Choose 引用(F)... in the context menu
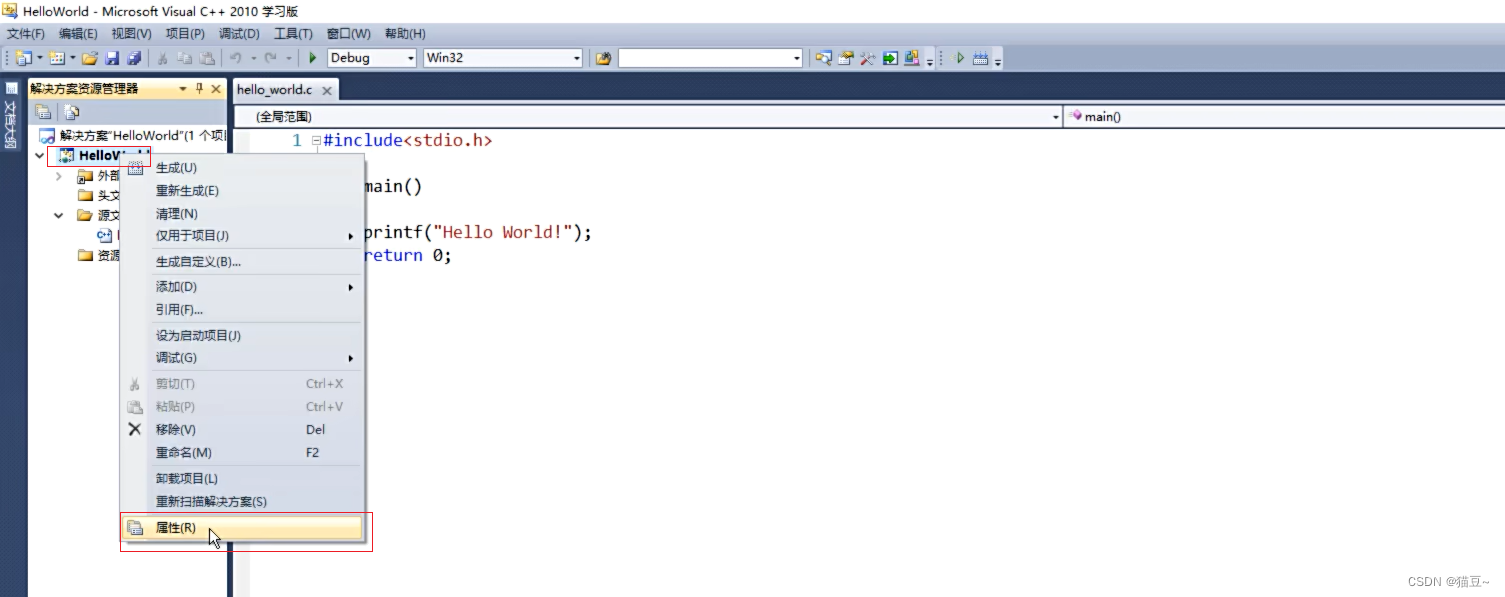The image size is (1505, 597). 242,310
